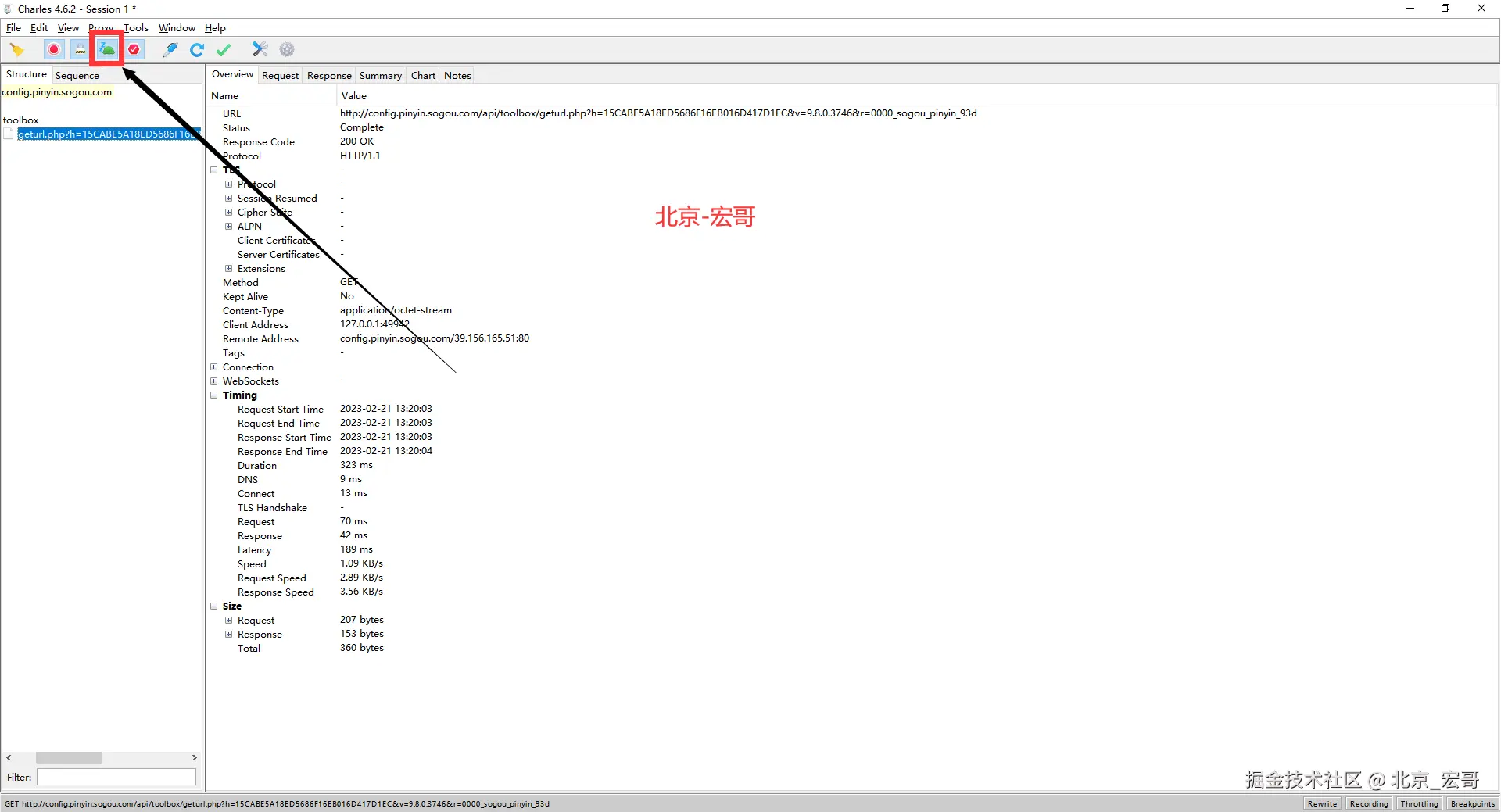
Task: Expand the Session Resumed row
Action: pyautogui.click(x=228, y=199)
